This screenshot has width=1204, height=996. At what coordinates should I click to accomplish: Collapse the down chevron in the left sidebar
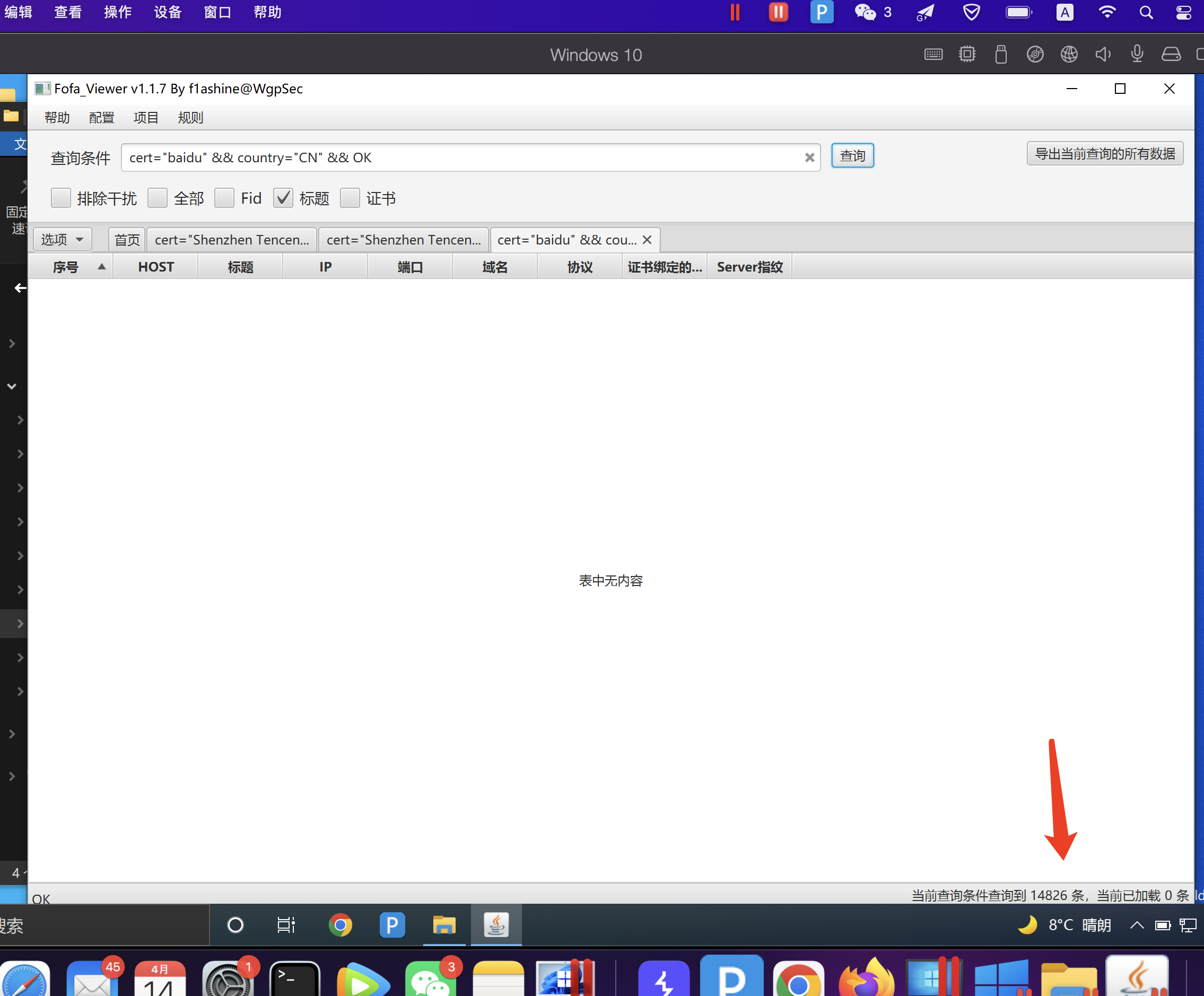[12, 387]
